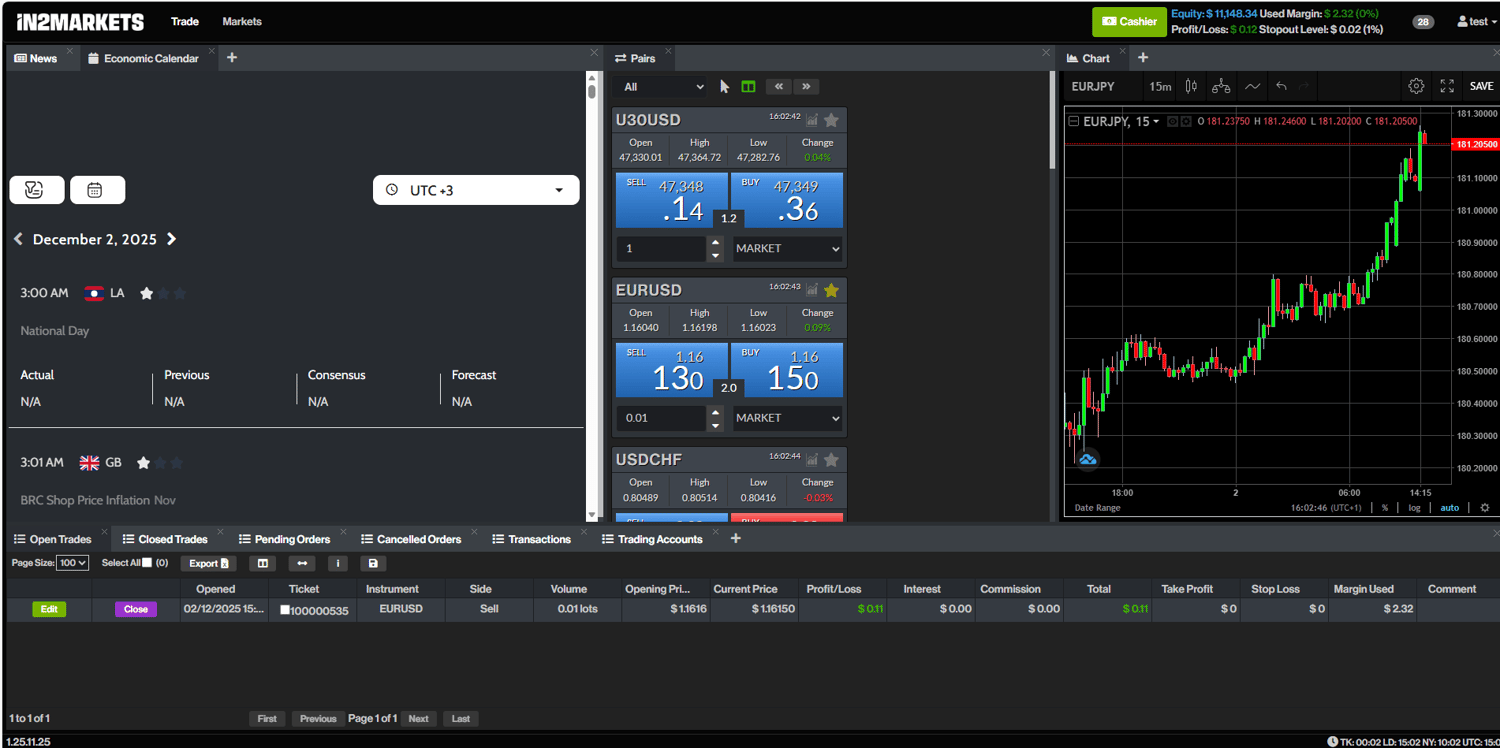
Task: Click the green Cashier button
Action: (x=1129, y=21)
